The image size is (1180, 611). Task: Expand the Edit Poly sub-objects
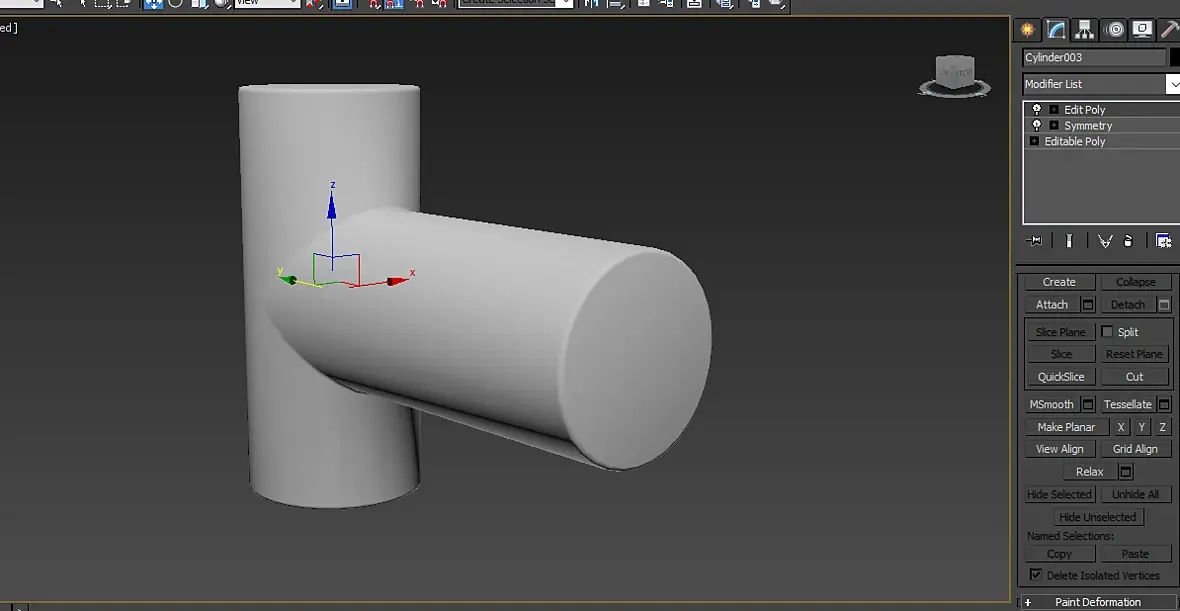coord(1054,110)
